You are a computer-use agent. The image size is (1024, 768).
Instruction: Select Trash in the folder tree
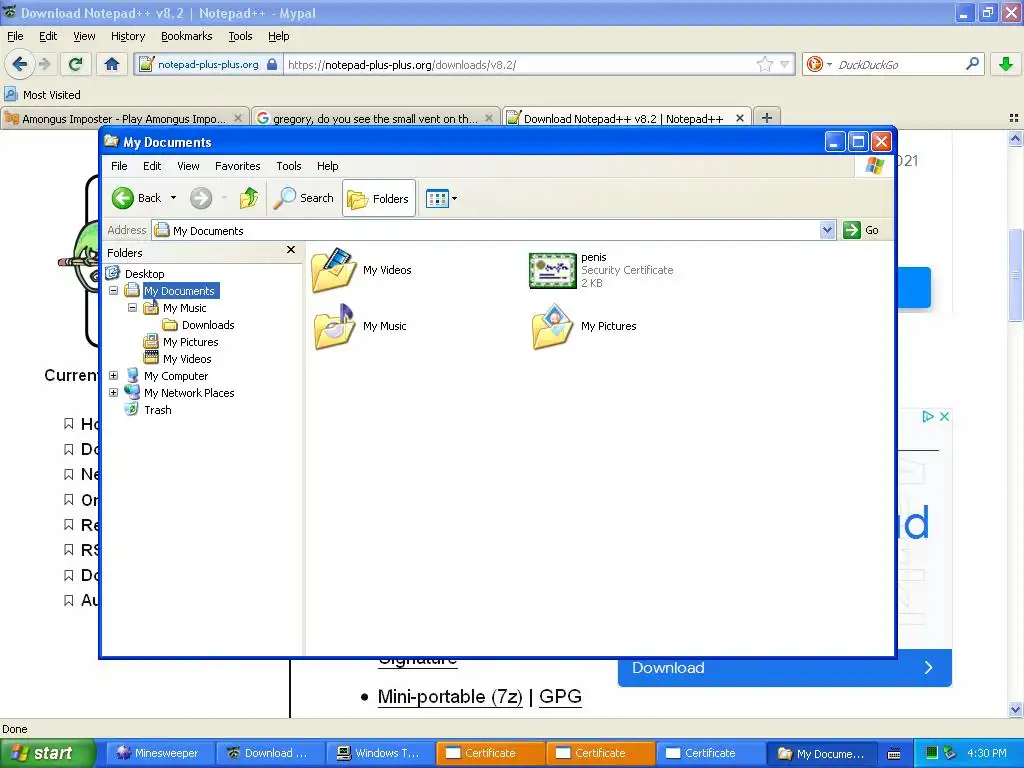(157, 409)
